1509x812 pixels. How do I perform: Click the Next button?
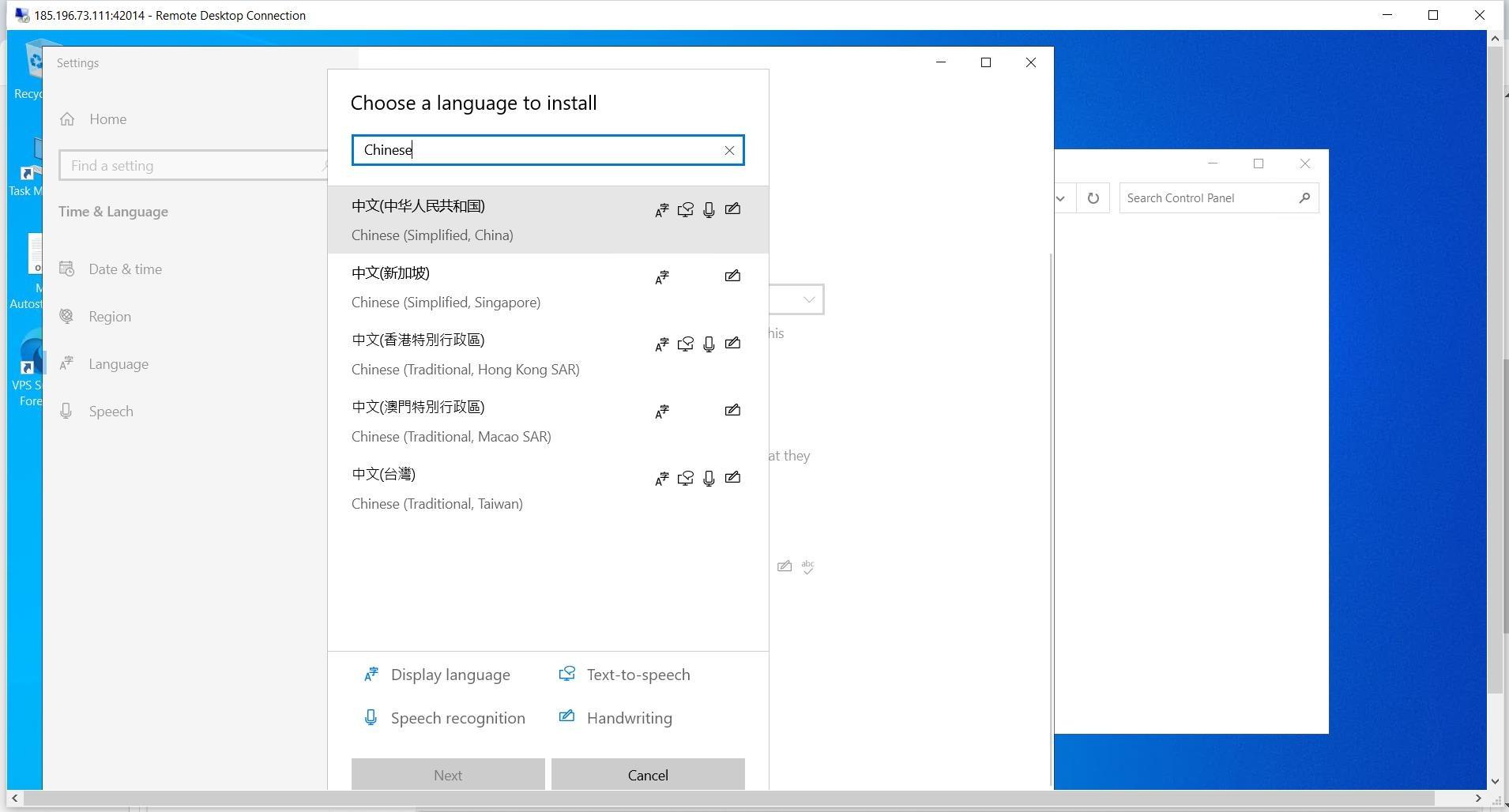448,775
